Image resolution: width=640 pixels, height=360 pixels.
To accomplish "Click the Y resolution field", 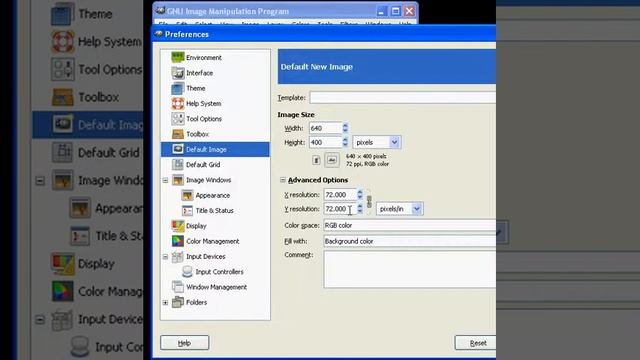I will 340,209.
